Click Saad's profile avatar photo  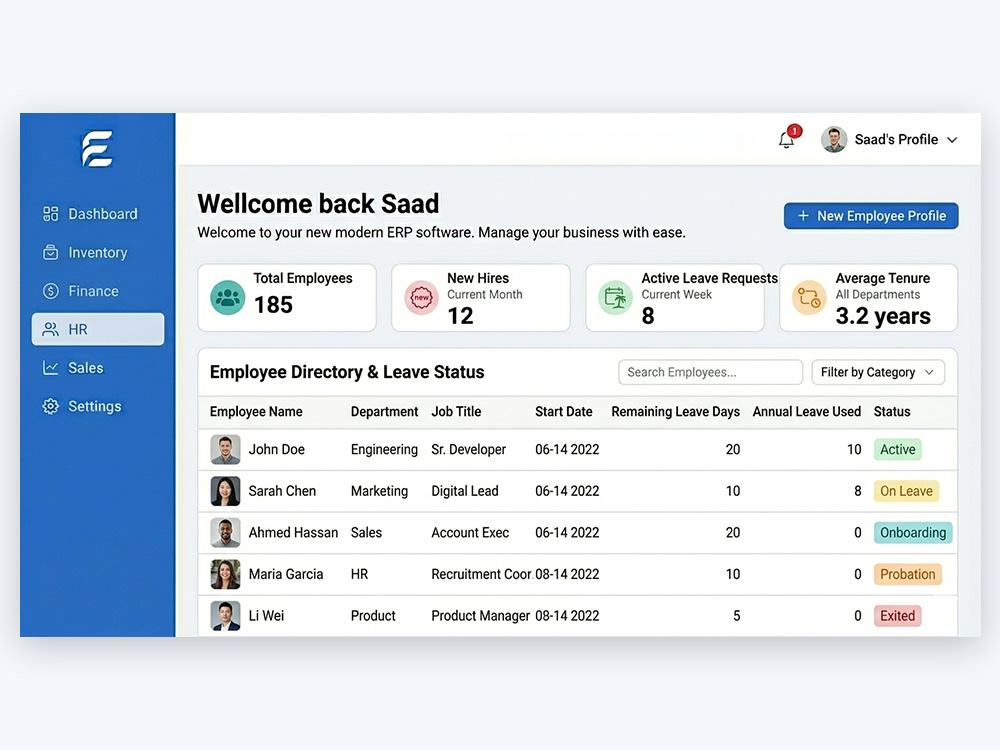tap(834, 140)
